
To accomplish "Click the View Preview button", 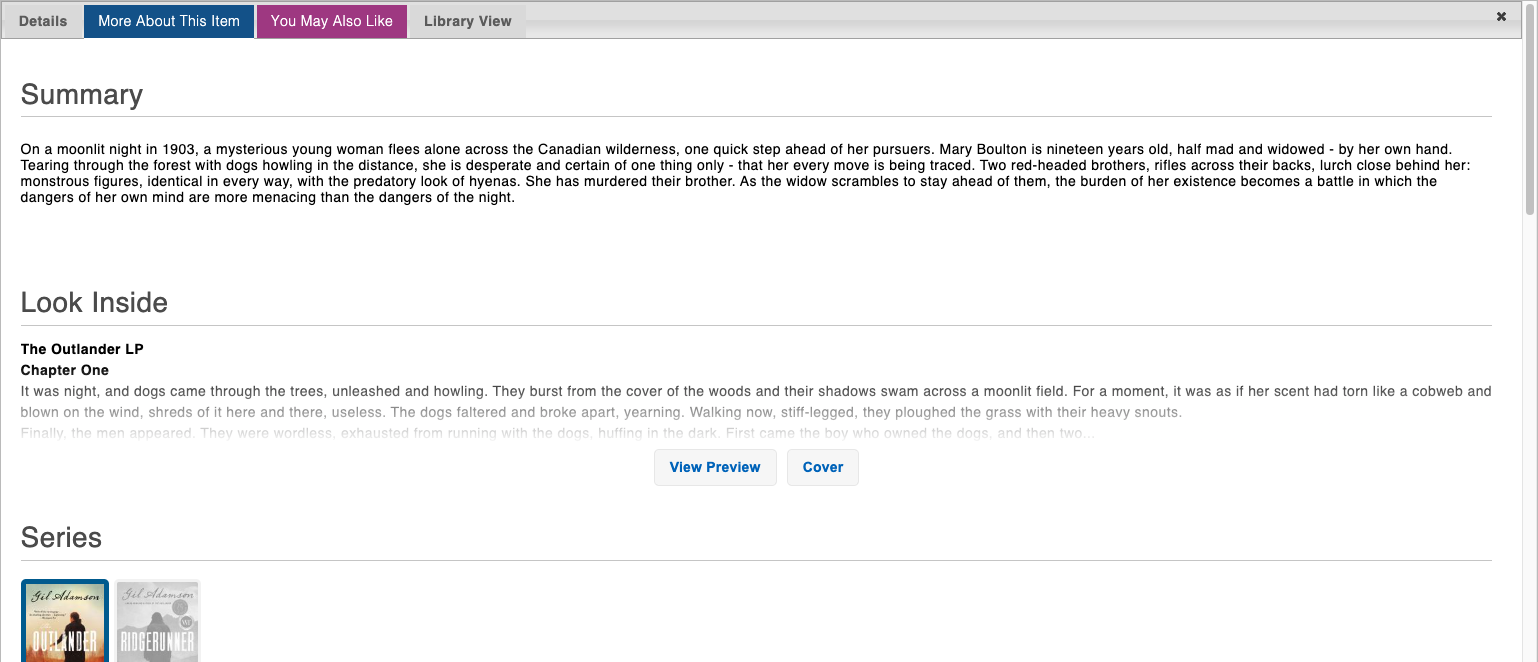I will tap(715, 467).
